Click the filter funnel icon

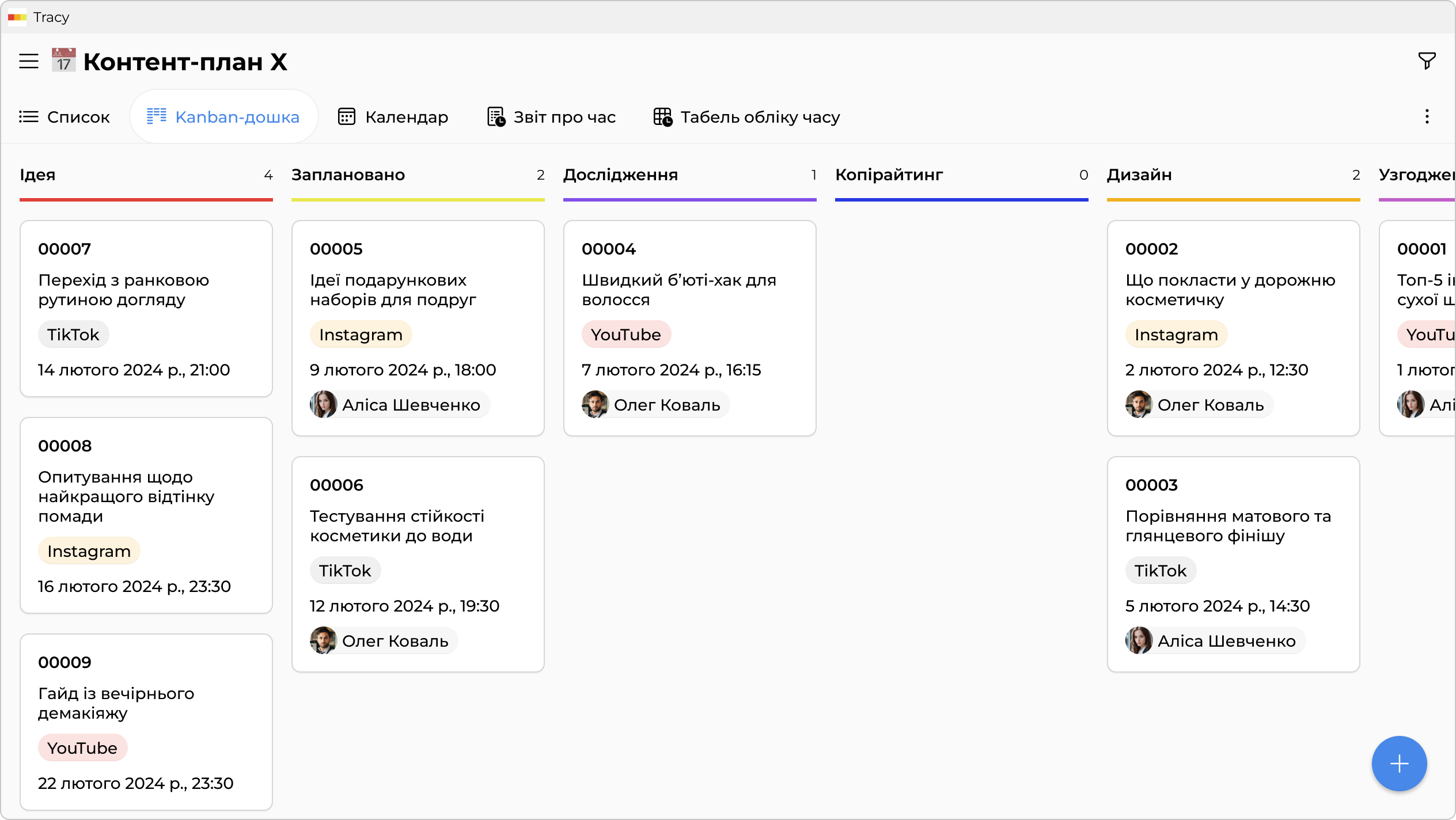[1427, 60]
